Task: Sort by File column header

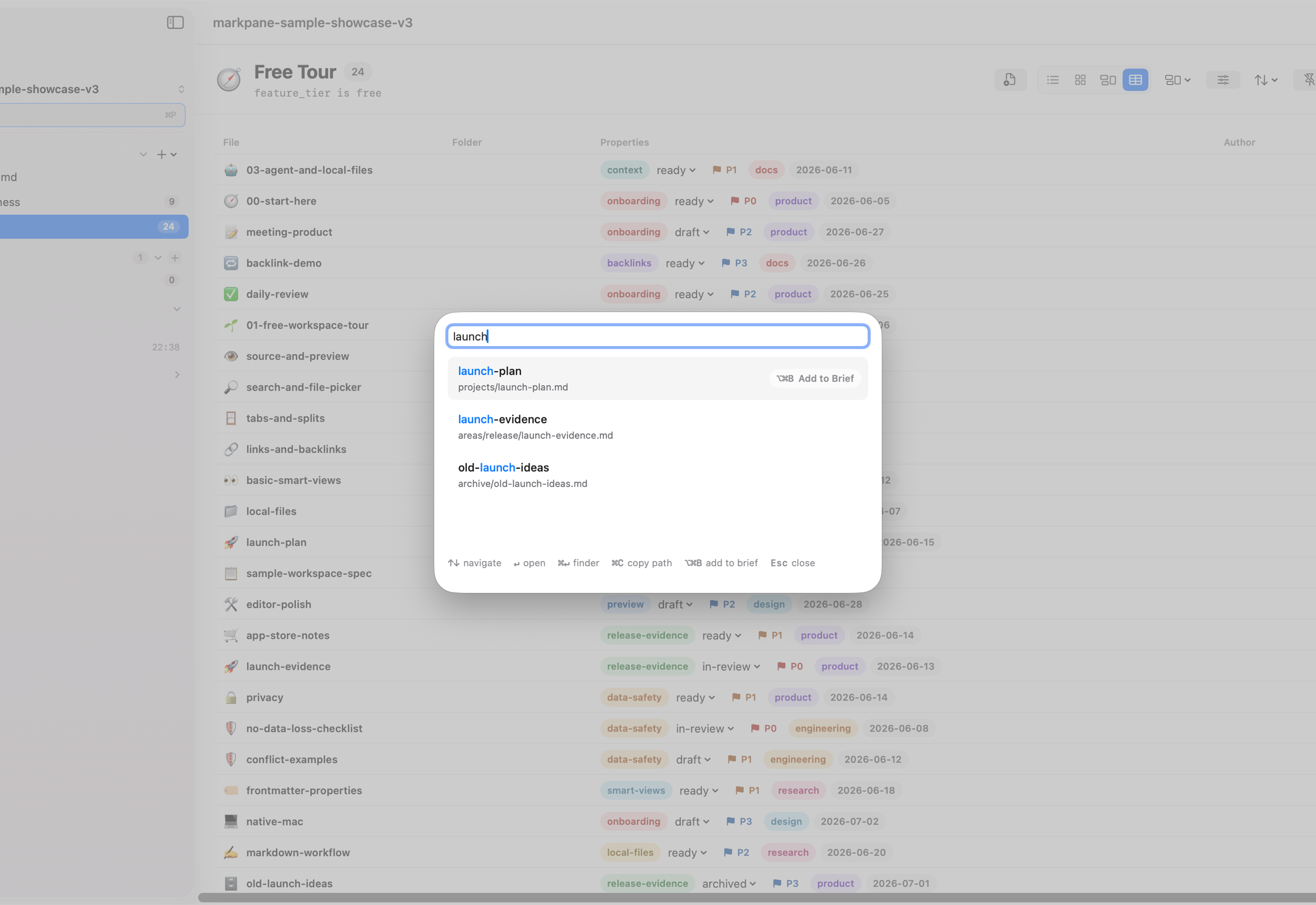Action: [x=231, y=142]
